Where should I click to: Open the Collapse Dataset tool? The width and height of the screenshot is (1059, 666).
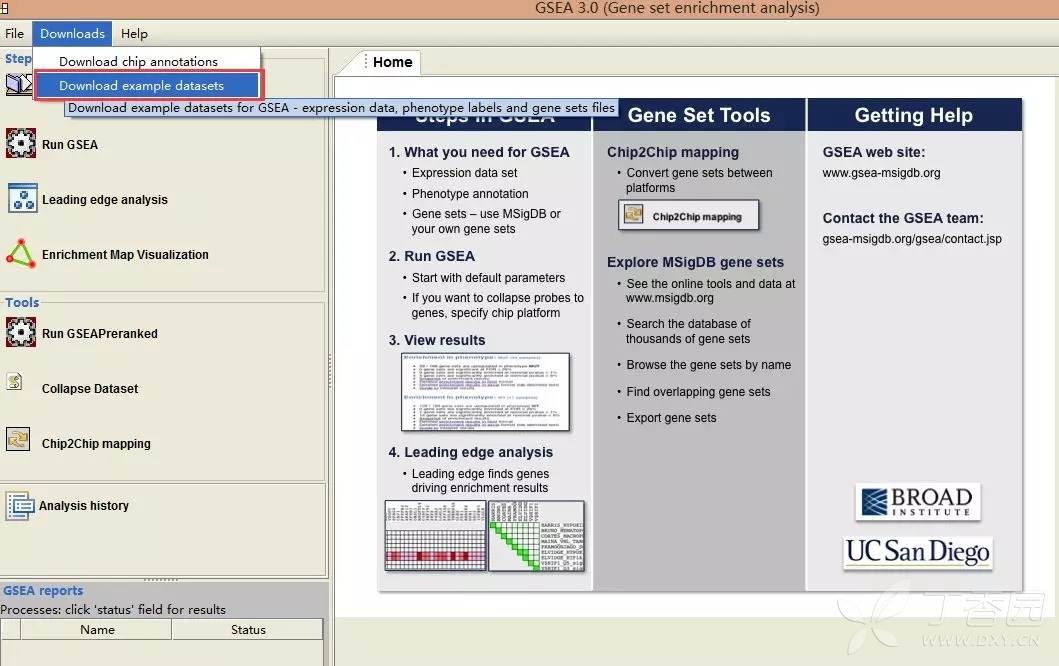click(x=90, y=388)
